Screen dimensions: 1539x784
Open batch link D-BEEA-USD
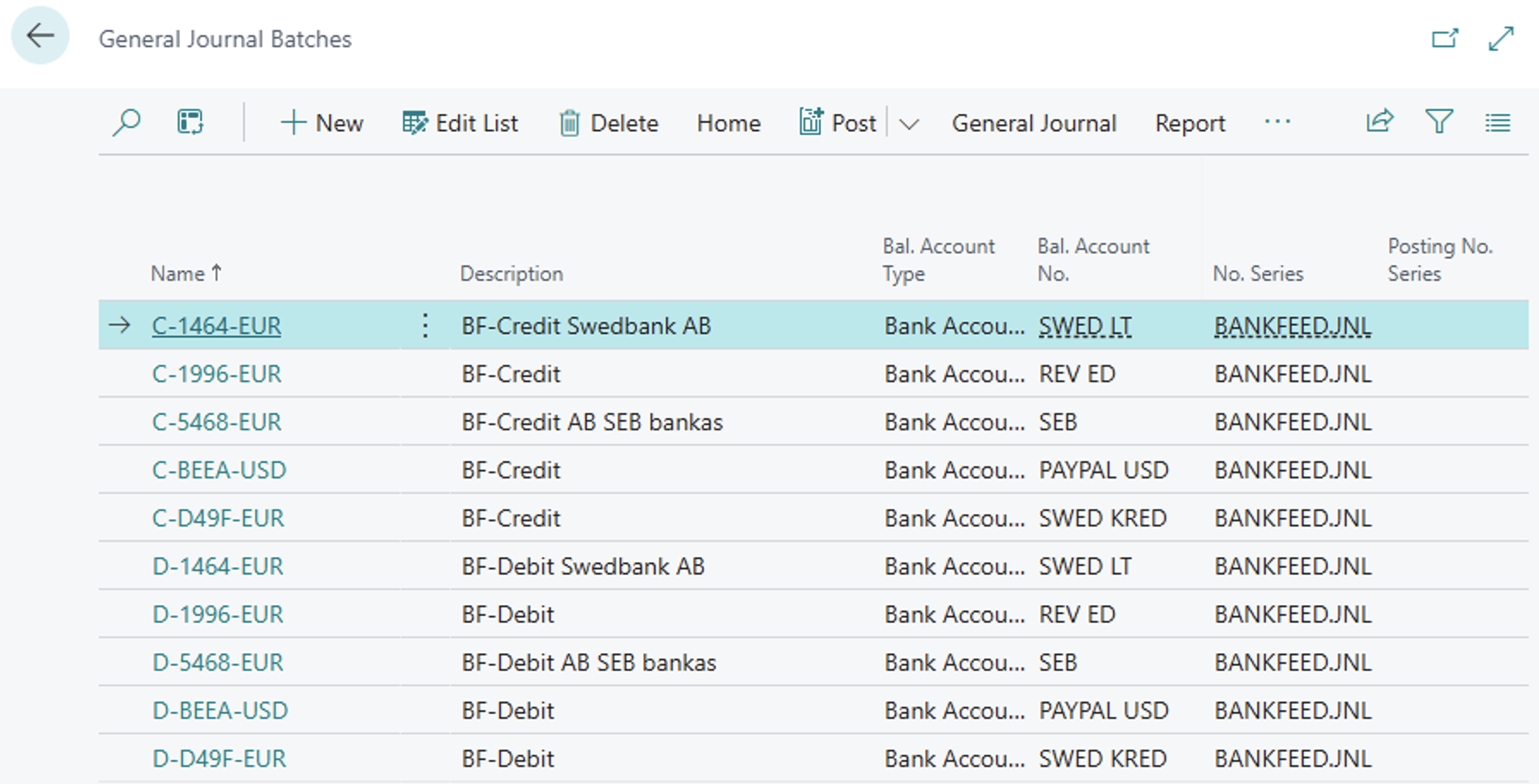tap(220, 712)
